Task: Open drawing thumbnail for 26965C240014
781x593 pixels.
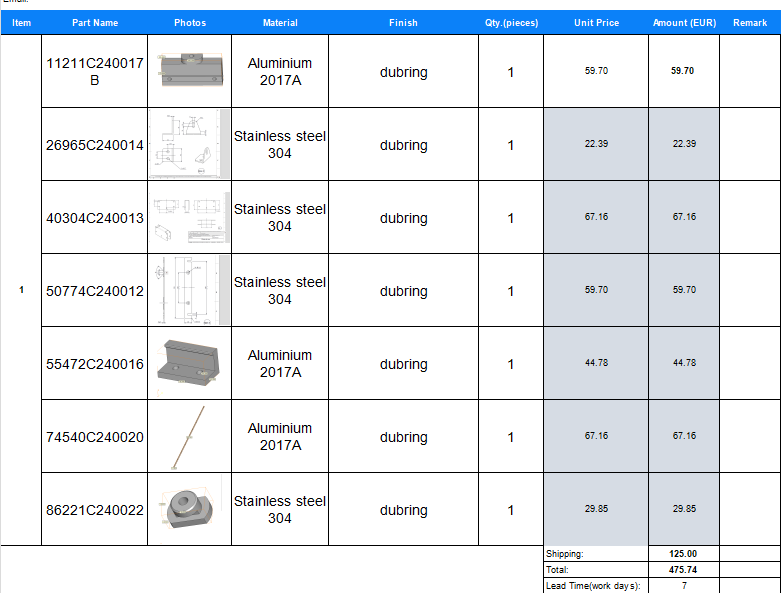Action: point(190,144)
